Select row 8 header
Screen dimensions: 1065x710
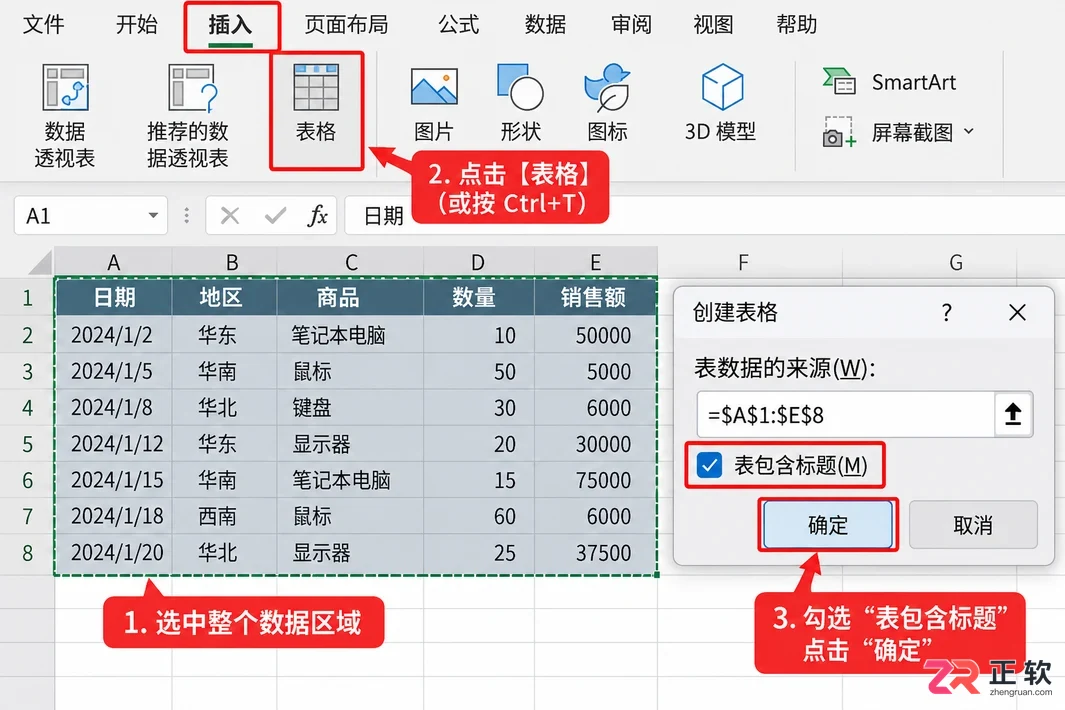tap(27, 552)
